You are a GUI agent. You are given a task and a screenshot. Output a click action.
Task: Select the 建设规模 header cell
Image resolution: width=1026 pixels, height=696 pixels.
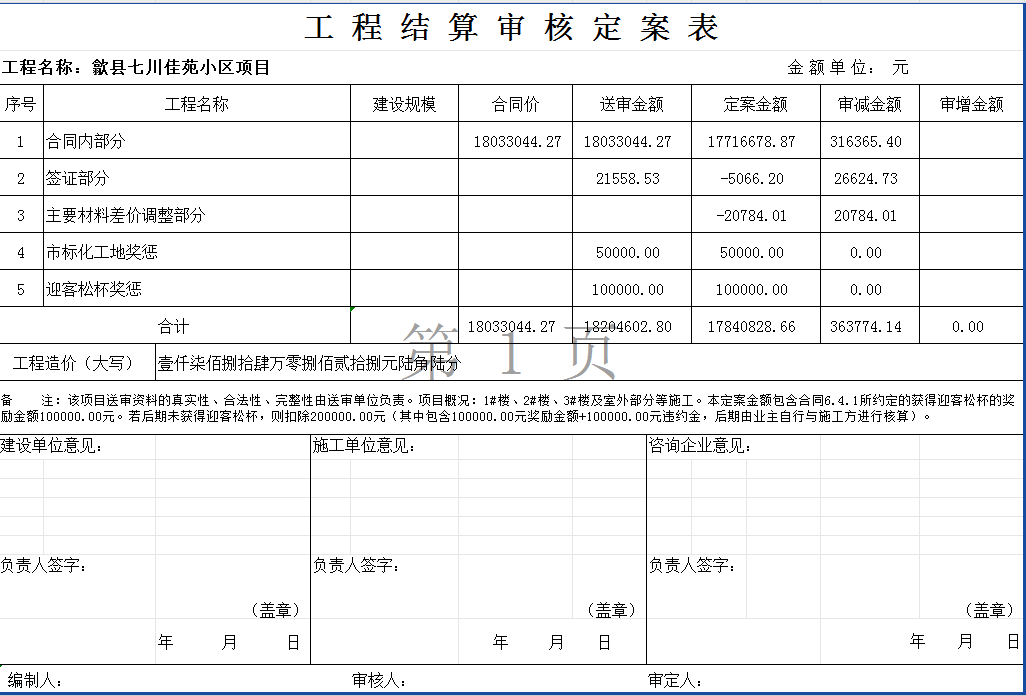pyautogui.click(x=404, y=104)
